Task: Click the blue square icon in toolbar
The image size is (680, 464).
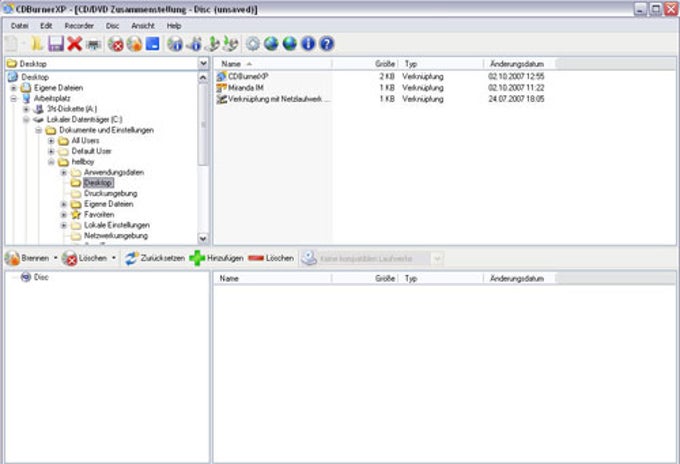Action: 152,44
